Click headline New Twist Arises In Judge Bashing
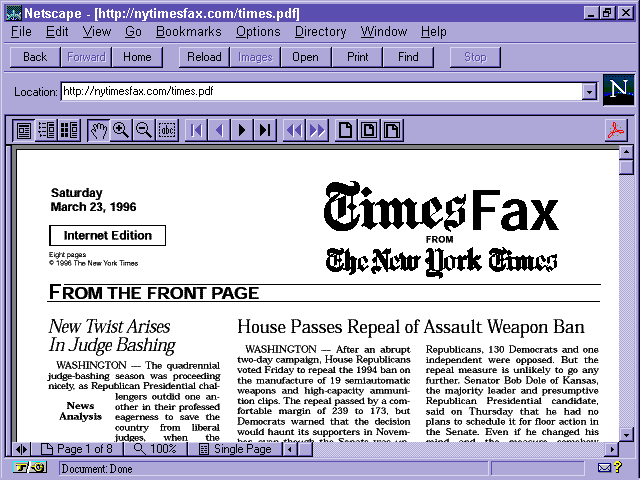The height and width of the screenshot is (480, 640). (x=112, y=336)
